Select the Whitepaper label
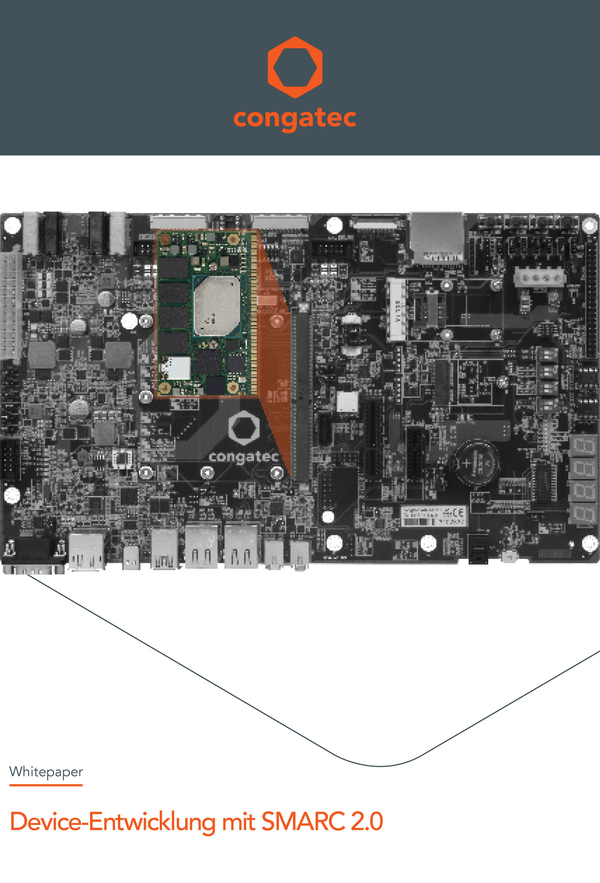Viewport: 600px width, 883px height. click(x=46, y=771)
